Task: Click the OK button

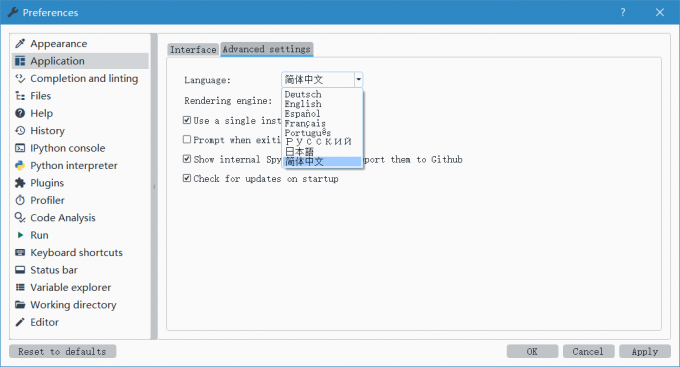Action: click(532, 351)
